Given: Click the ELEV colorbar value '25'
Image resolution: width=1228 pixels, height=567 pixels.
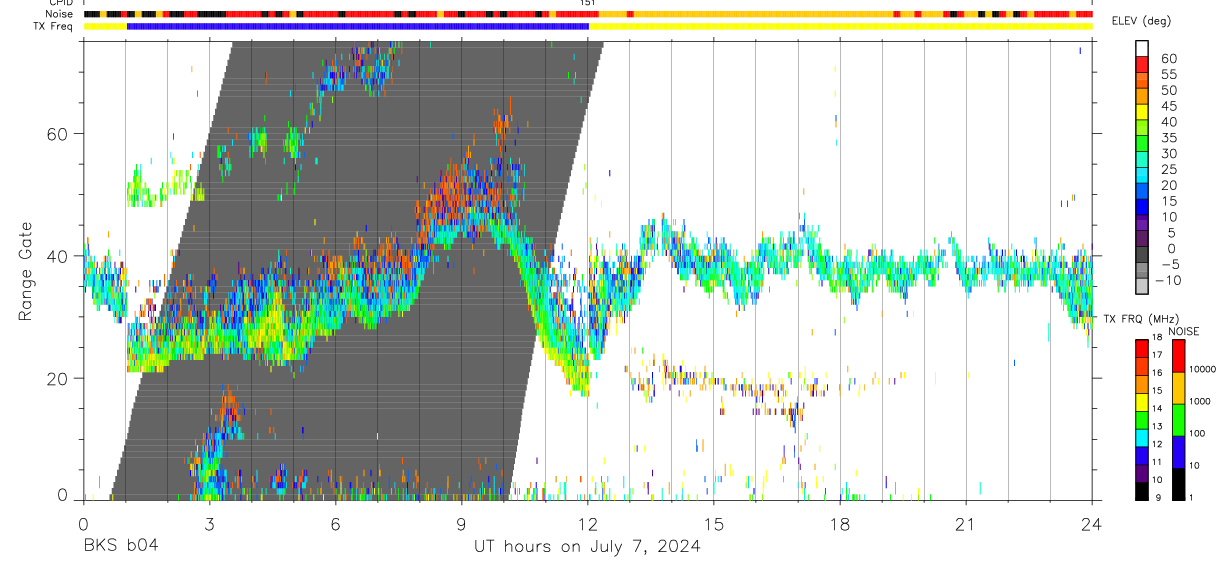Looking at the screenshot, I should click(1169, 169).
